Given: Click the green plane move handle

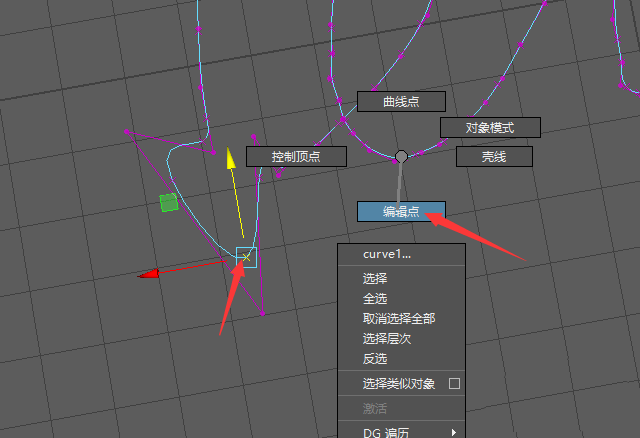Looking at the screenshot, I should pyautogui.click(x=169, y=202).
